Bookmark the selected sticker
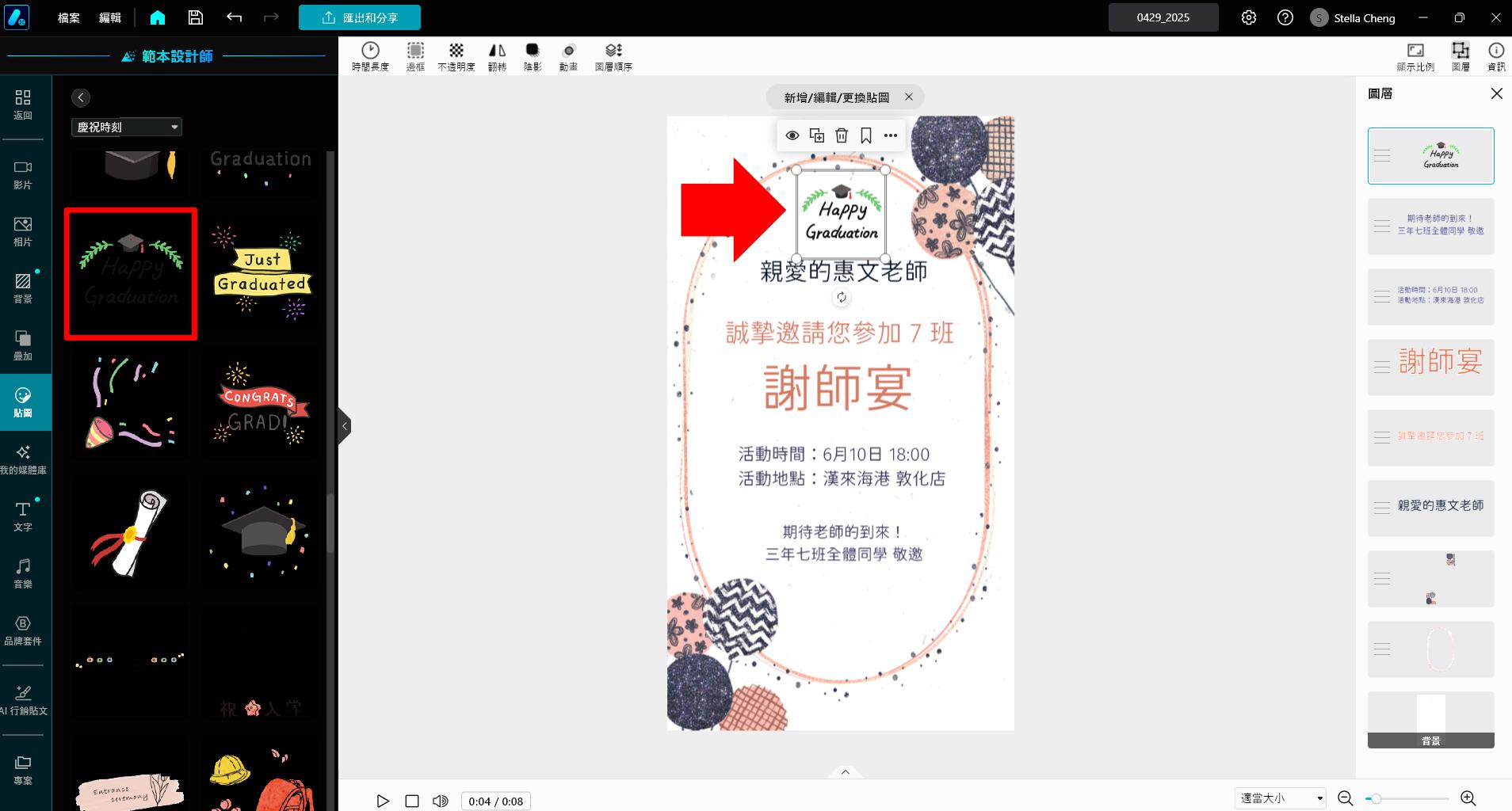The height and width of the screenshot is (811, 1512). (866, 135)
